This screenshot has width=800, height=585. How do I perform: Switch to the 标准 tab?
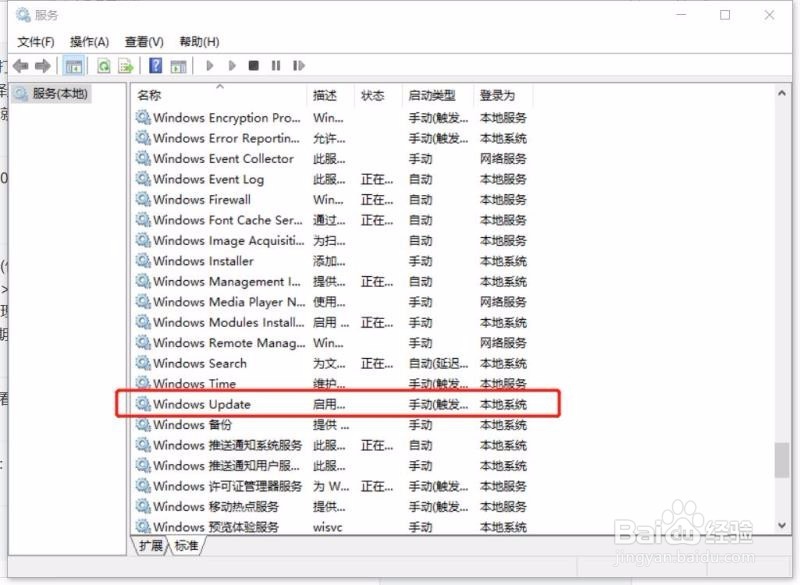186,546
